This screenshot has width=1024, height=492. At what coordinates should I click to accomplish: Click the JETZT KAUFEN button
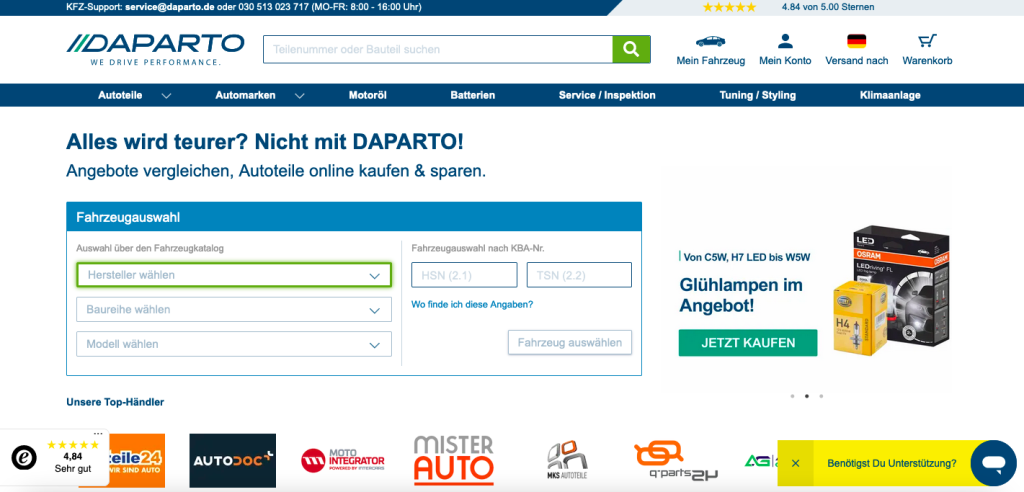click(x=748, y=343)
